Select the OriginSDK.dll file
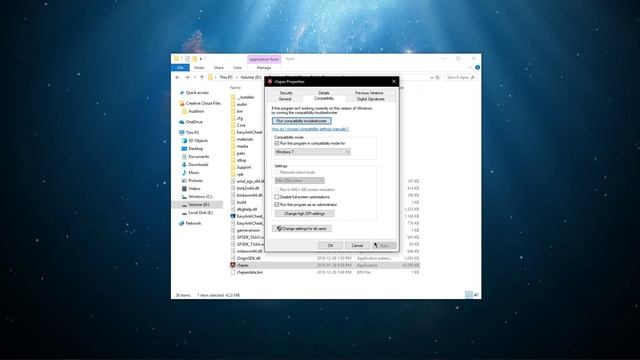 [x=249, y=258]
